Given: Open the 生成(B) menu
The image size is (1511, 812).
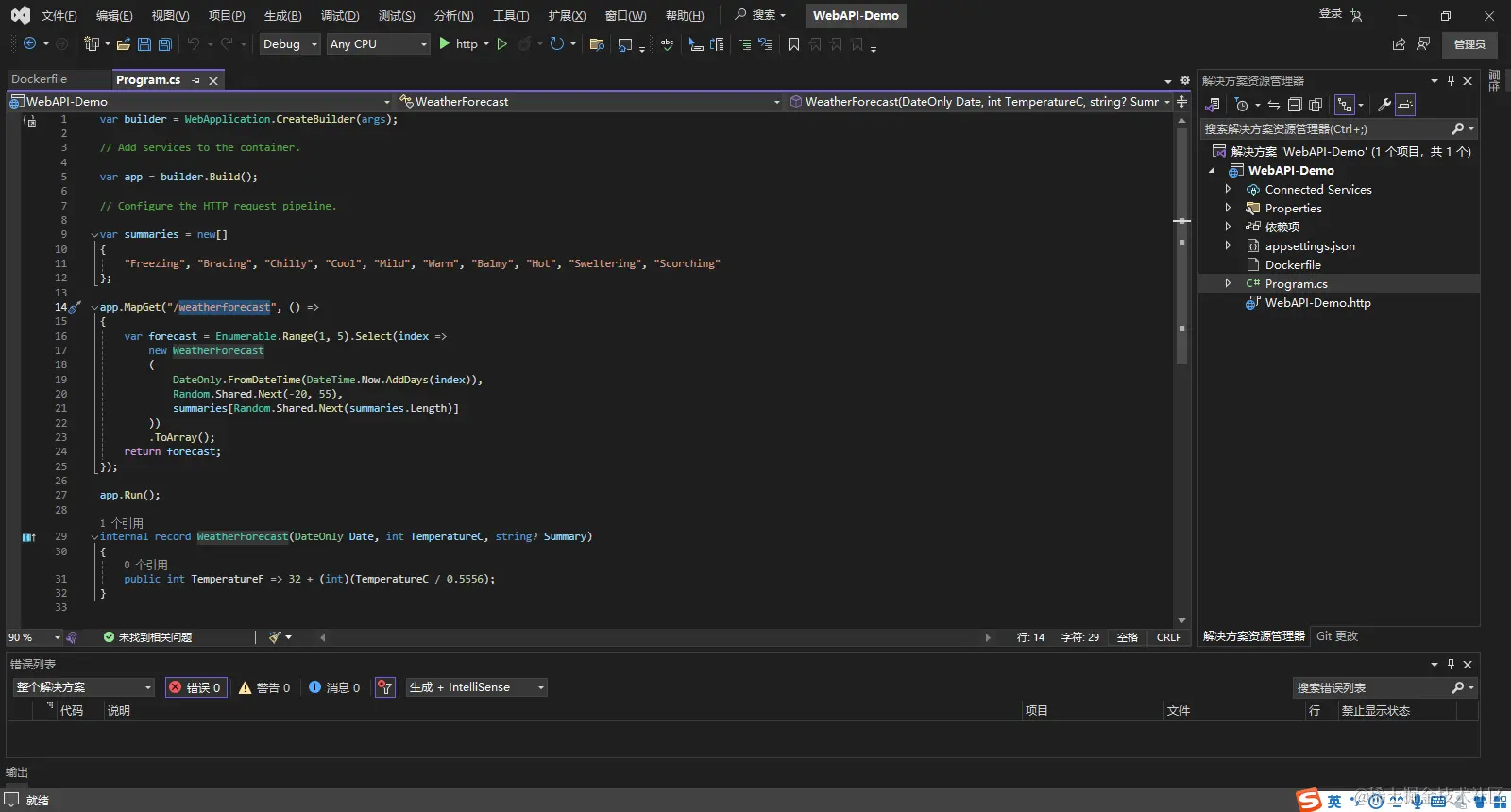Looking at the screenshot, I should tap(282, 16).
